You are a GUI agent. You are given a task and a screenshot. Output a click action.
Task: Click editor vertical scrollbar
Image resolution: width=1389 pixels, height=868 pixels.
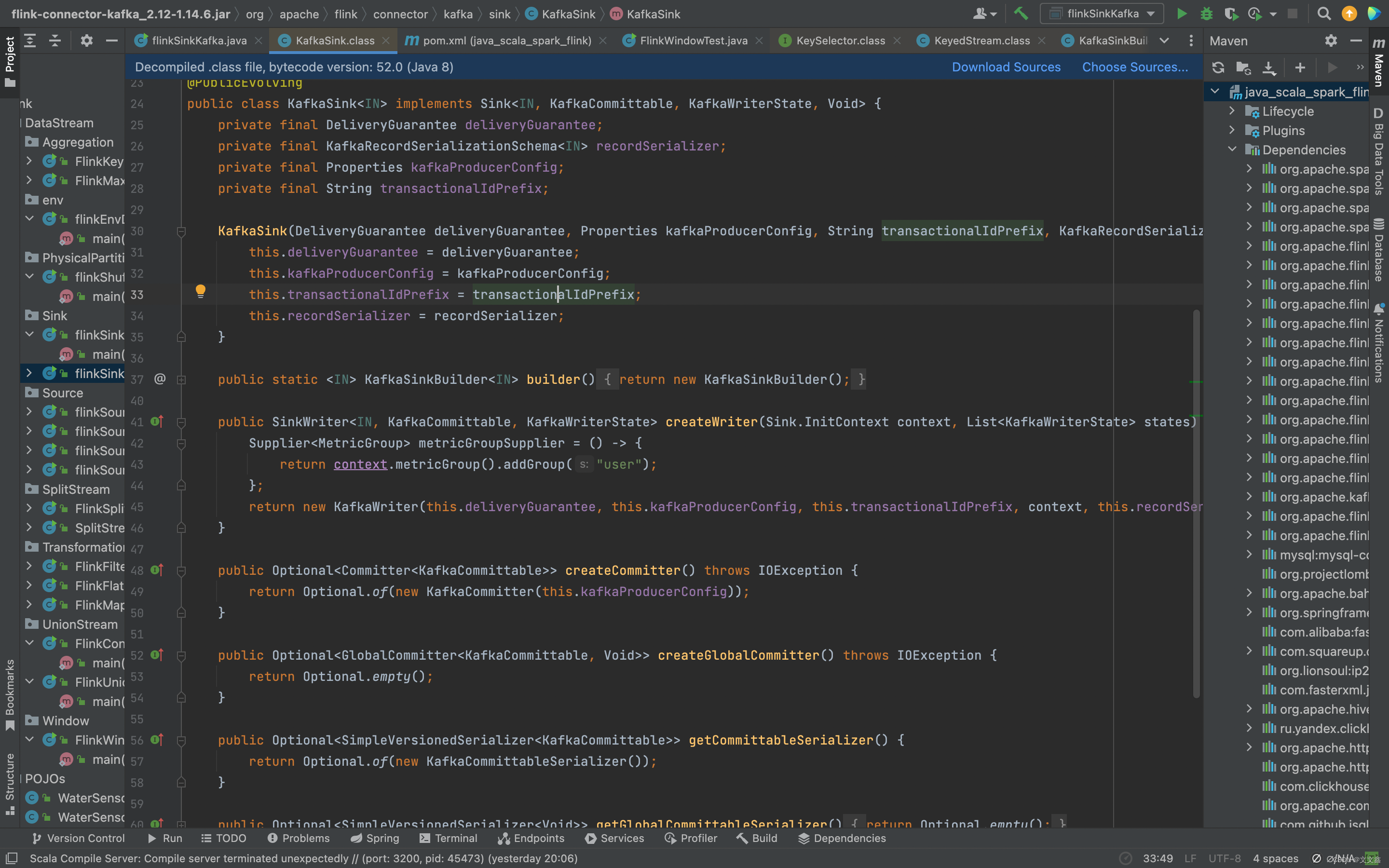[x=1196, y=504]
